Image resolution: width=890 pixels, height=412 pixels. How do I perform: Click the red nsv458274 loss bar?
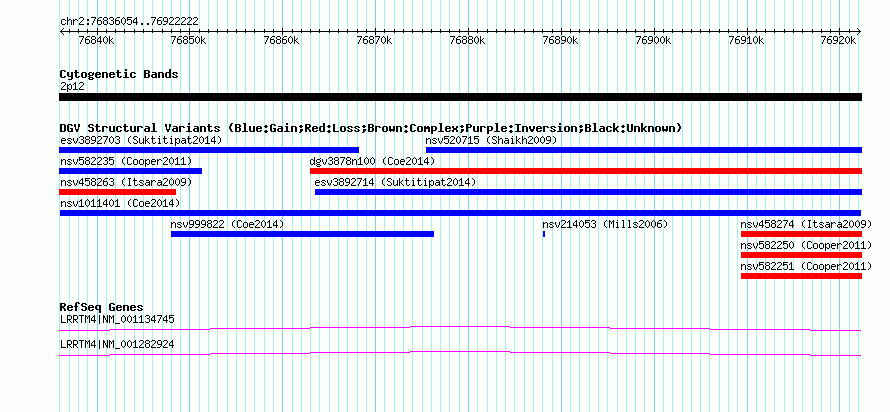tap(801, 234)
